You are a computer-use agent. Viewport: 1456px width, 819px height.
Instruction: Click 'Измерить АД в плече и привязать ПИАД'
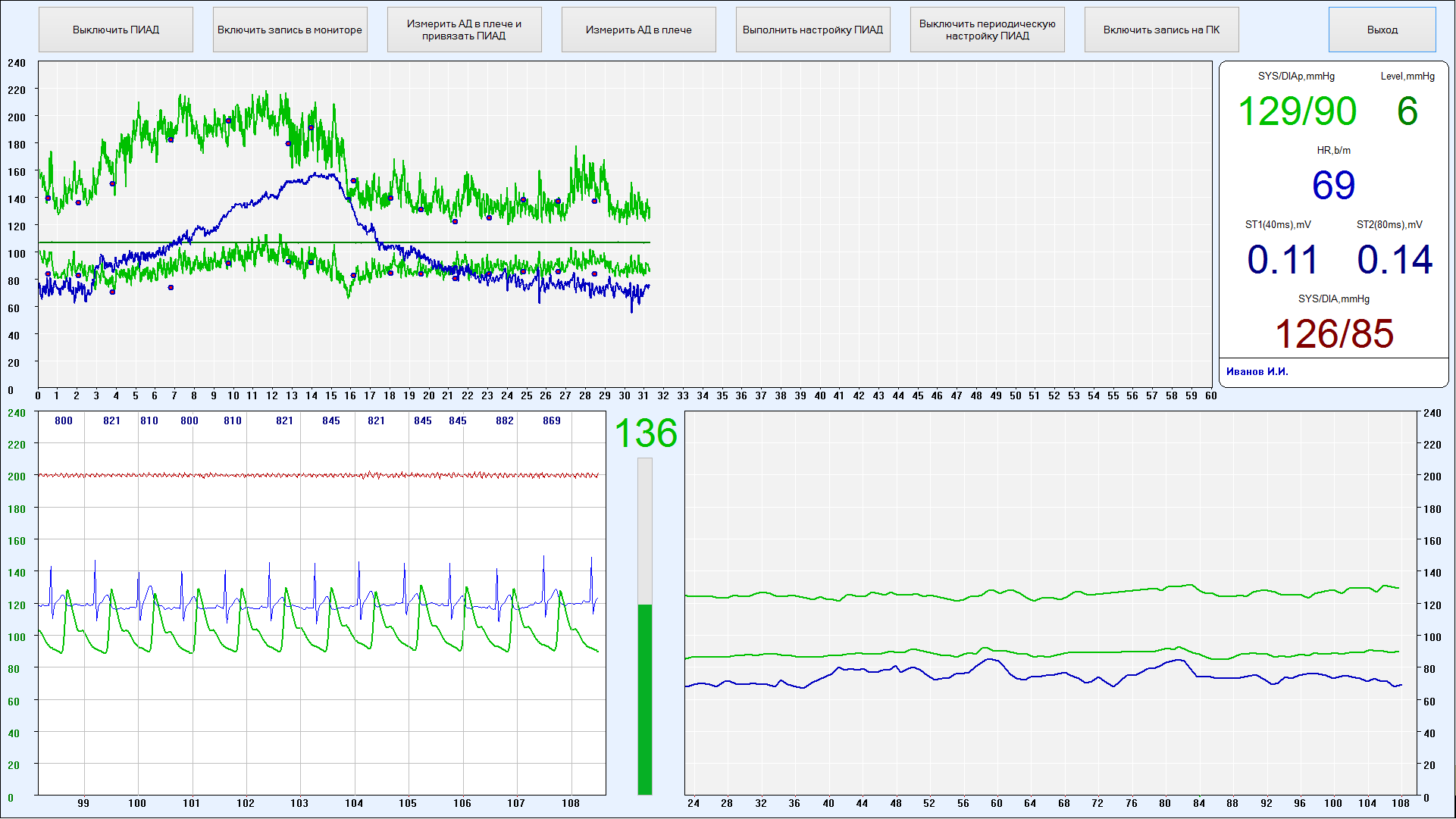465,30
